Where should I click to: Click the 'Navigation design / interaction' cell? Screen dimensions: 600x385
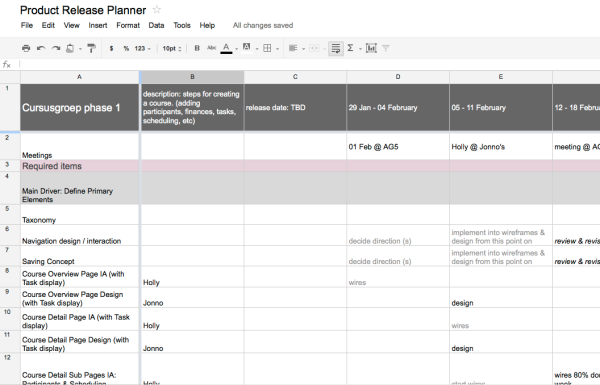pos(80,235)
